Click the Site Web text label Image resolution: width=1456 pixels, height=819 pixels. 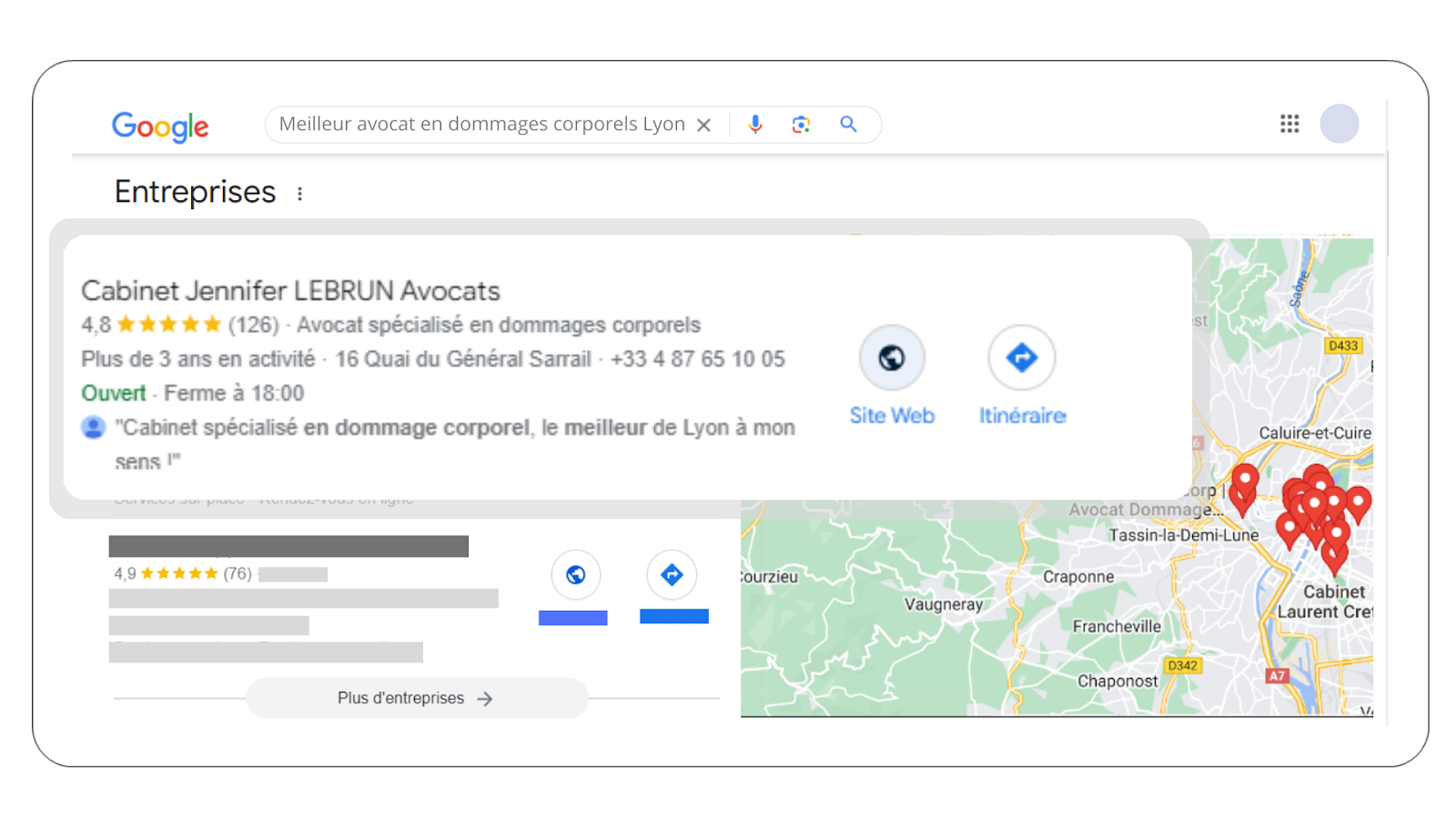click(x=892, y=416)
